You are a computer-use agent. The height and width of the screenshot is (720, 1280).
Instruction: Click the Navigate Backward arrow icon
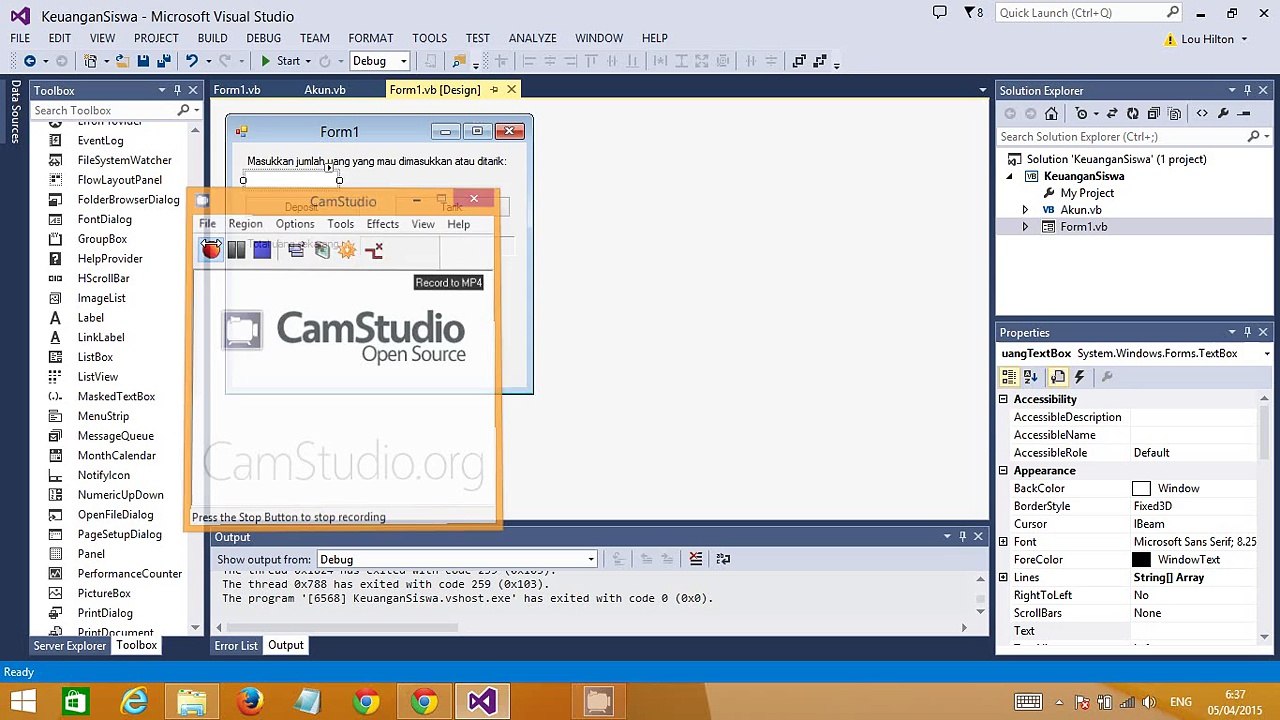30,61
